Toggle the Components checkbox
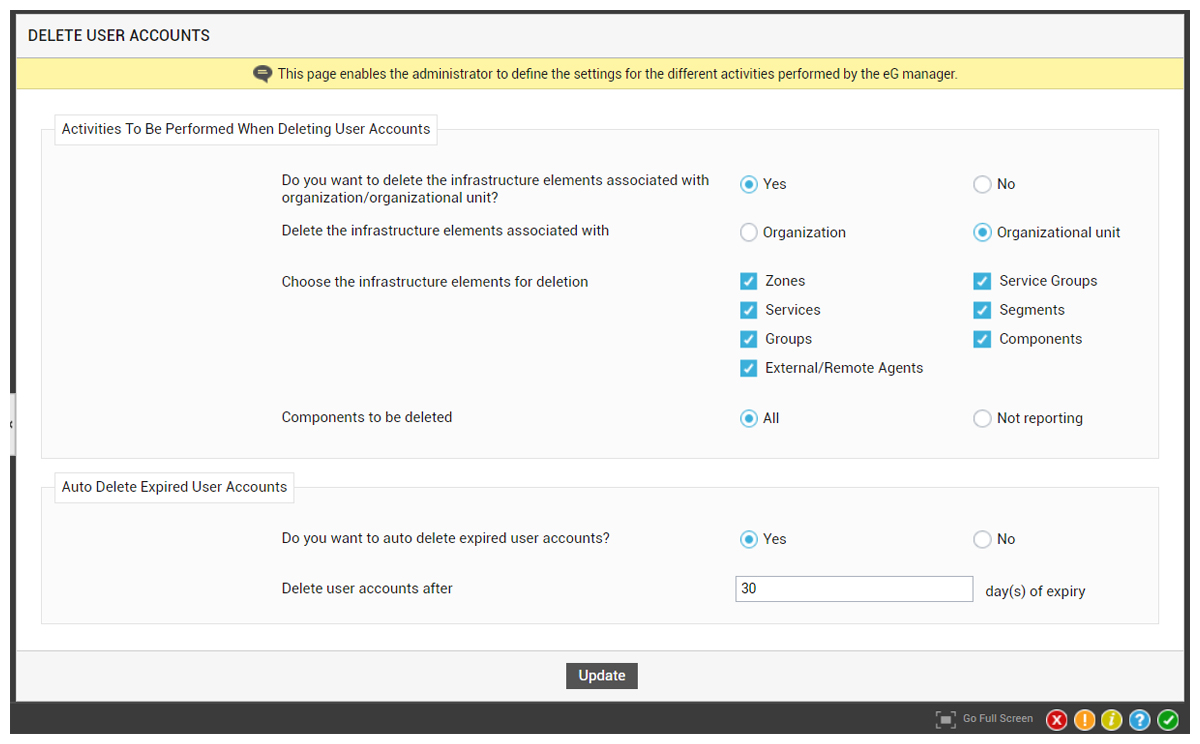The height and width of the screenshot is (744, 1200). point(982,339)
